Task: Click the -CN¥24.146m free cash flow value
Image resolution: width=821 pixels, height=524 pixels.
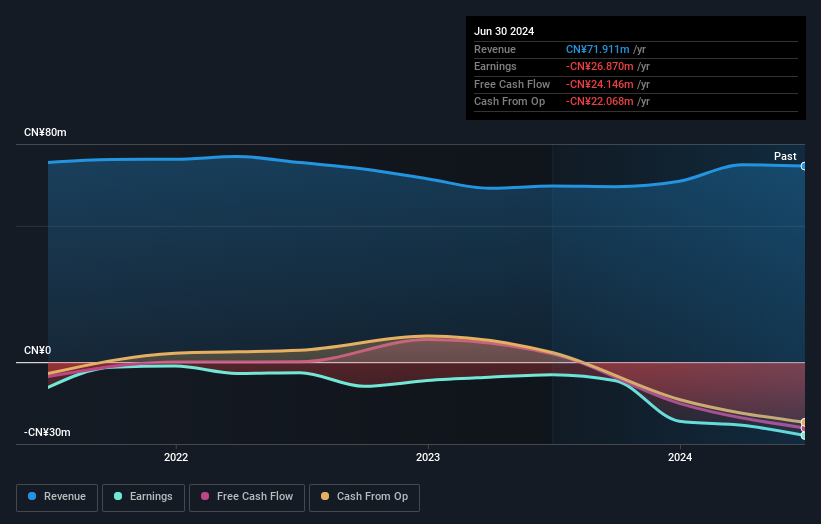Action: 600,84
